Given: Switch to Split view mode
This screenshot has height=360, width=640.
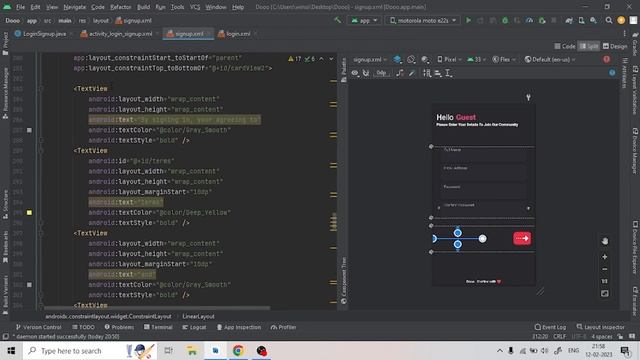Looking at the screenshot, I should (589, 47).
